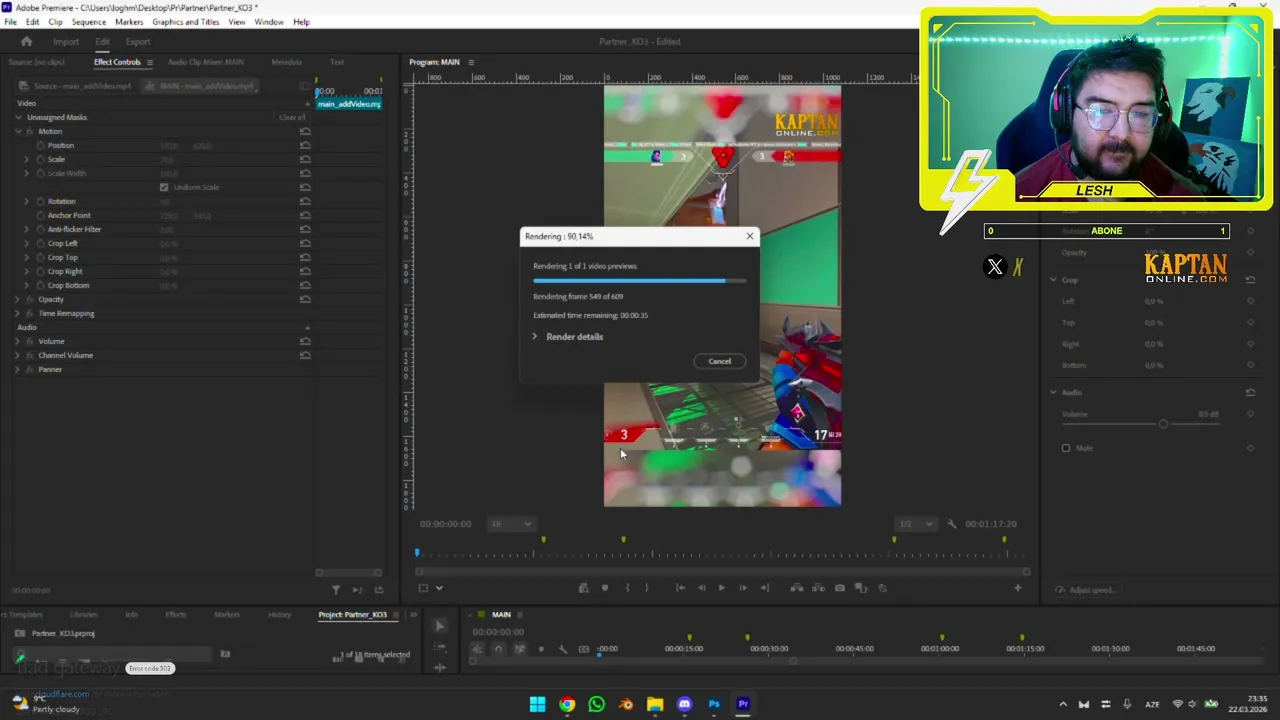
Task: Open the Import workspace tab
Action: click(66, 42)
